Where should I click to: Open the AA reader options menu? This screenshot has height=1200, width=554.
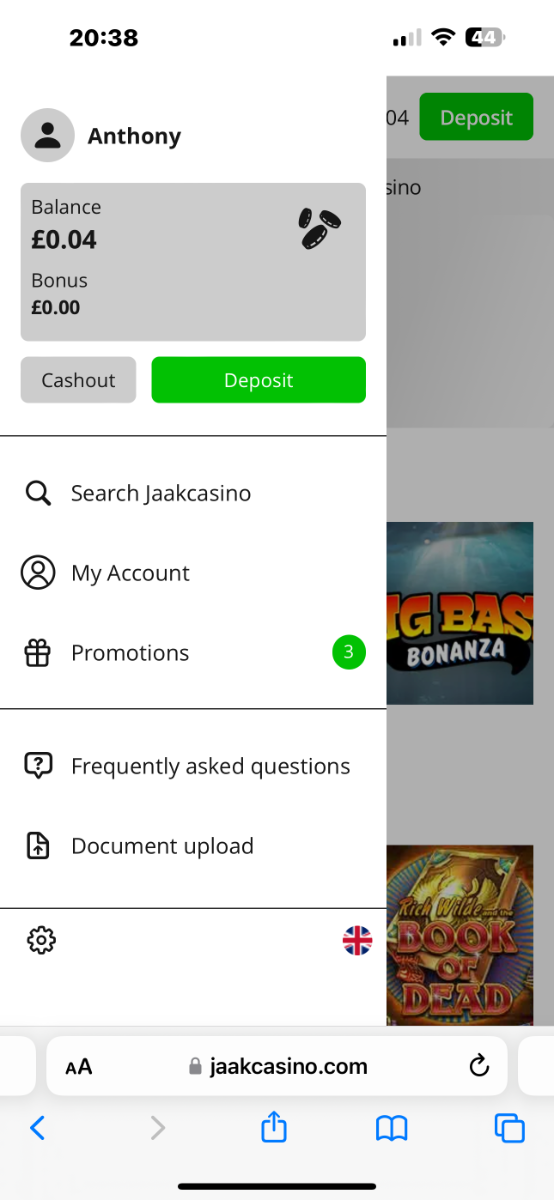tap(79, 1067)
